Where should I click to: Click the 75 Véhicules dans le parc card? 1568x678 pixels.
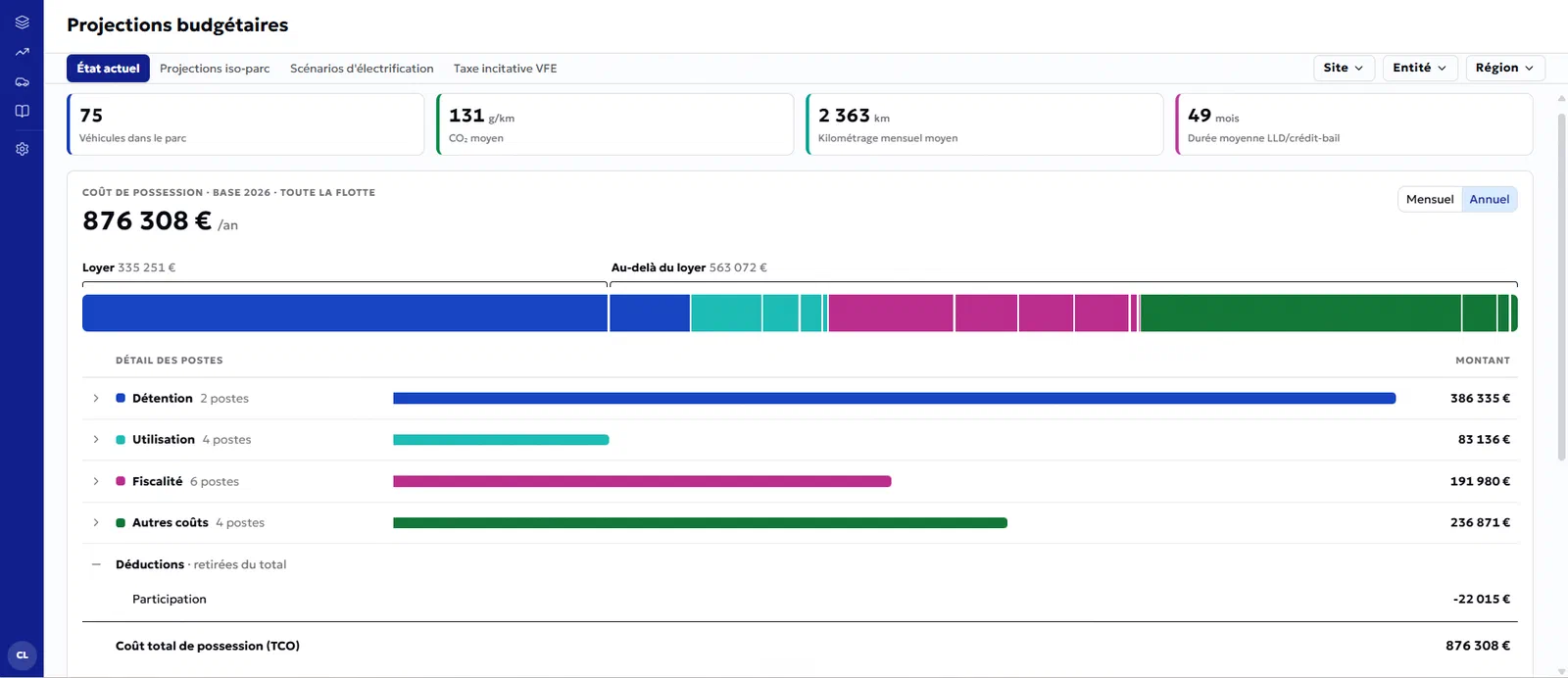(245, 124)
